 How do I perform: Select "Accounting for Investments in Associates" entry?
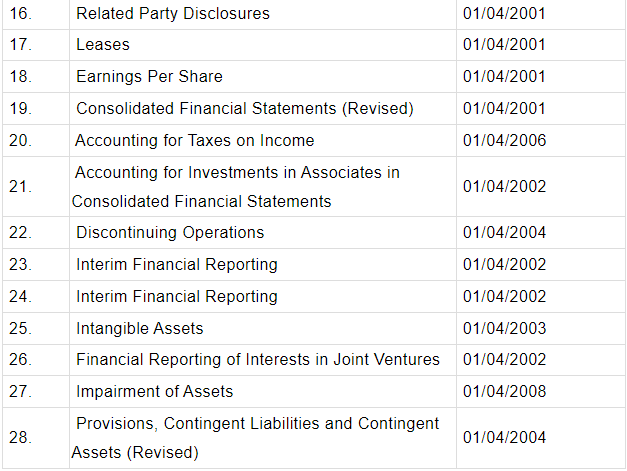pyautogui.click(x=237, y=173)
